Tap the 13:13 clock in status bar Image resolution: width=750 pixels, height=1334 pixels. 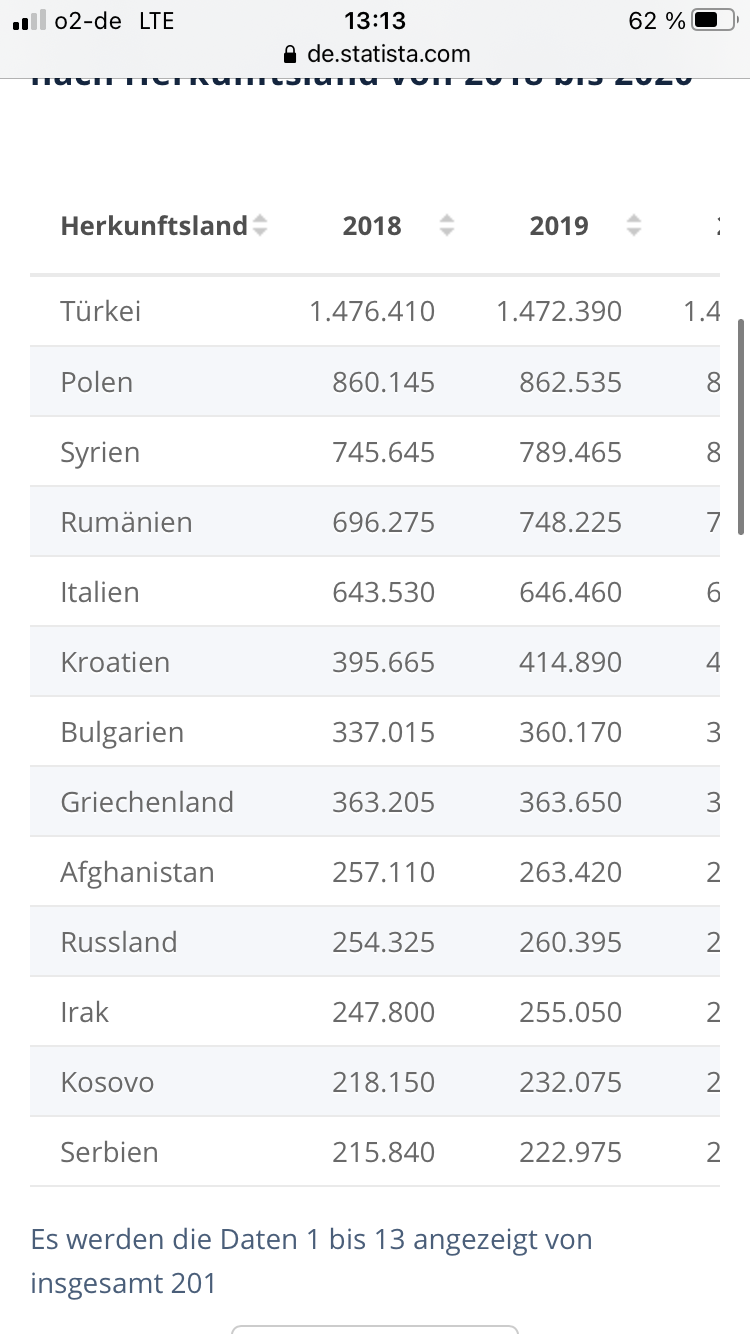click(374, 20)
